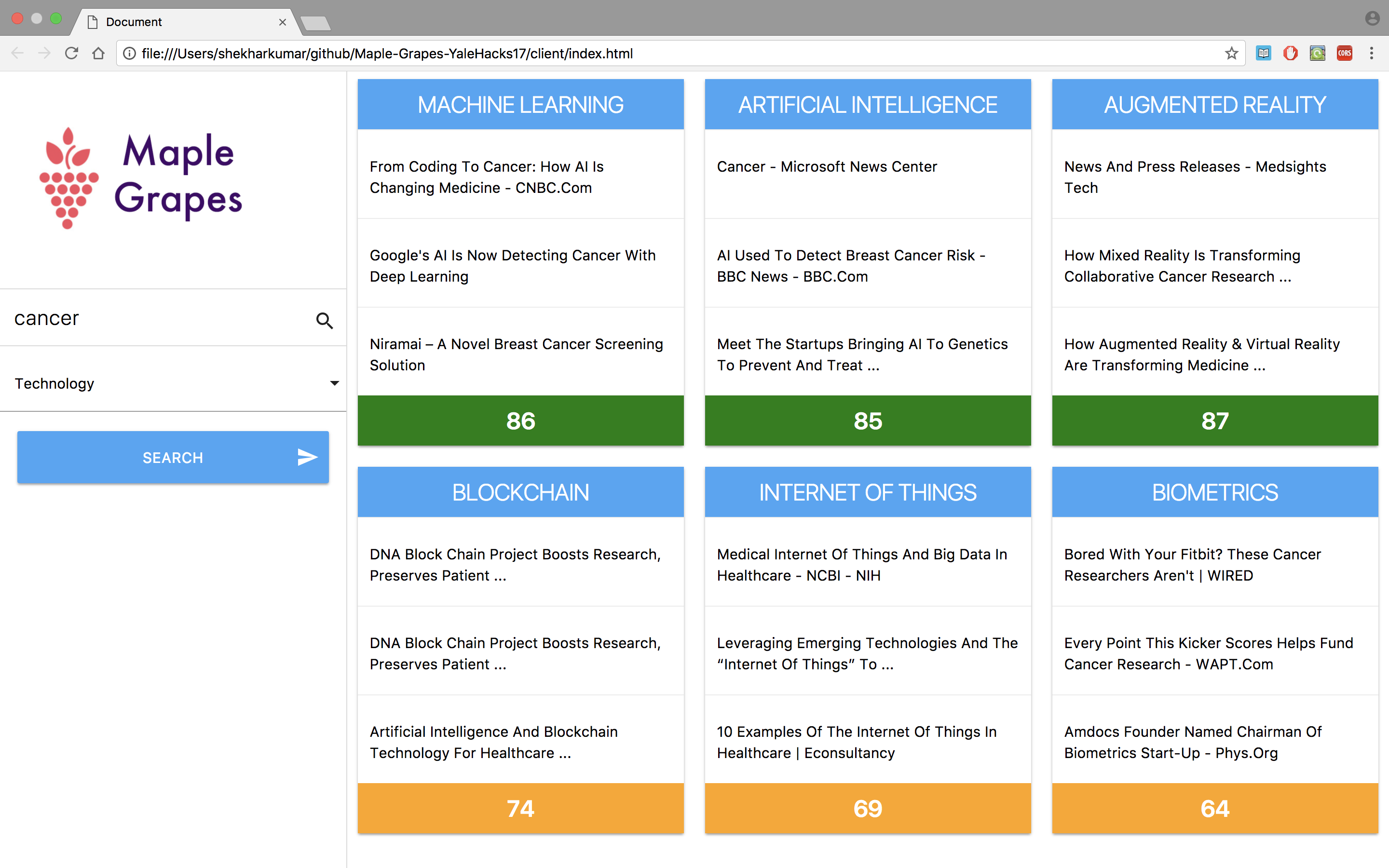This screenshot has width=1389, height=868.
Task: Click the send arrow icon on Search button
Action: (307, 457)
